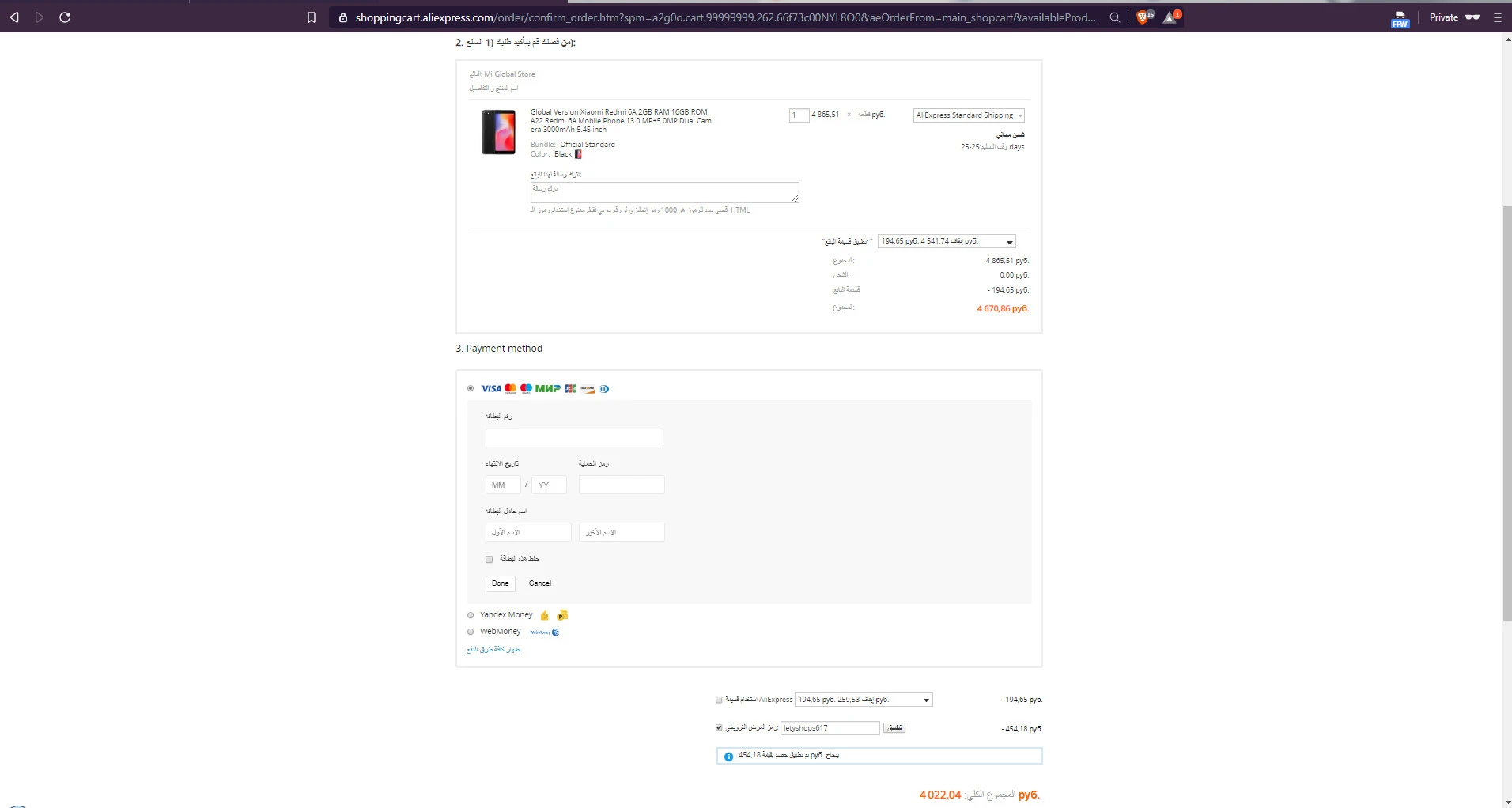
Task: Select WebMoney payment radio button
Action: point(471,632)
